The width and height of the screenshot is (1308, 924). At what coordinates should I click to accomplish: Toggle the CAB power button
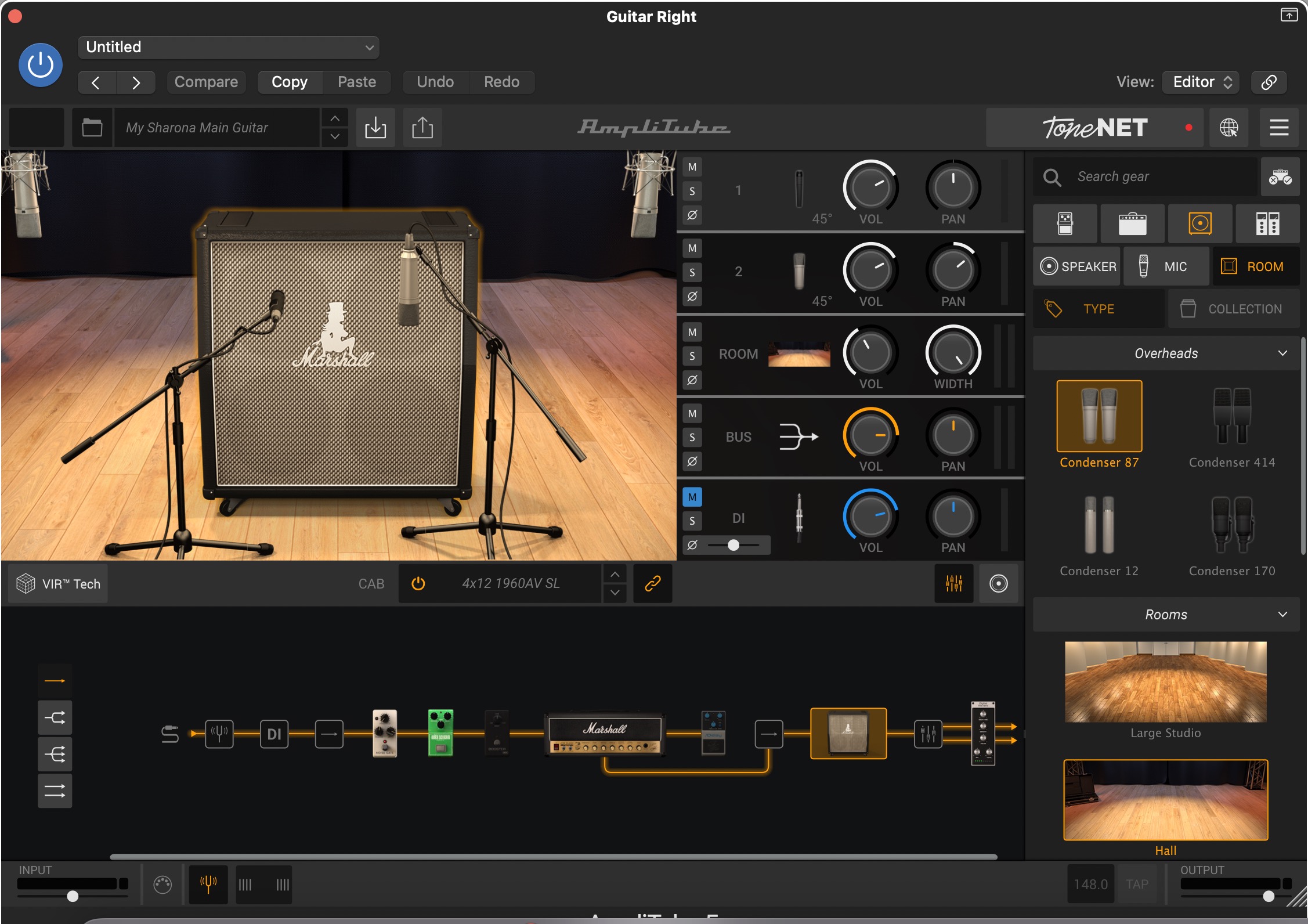coord(418,583)
